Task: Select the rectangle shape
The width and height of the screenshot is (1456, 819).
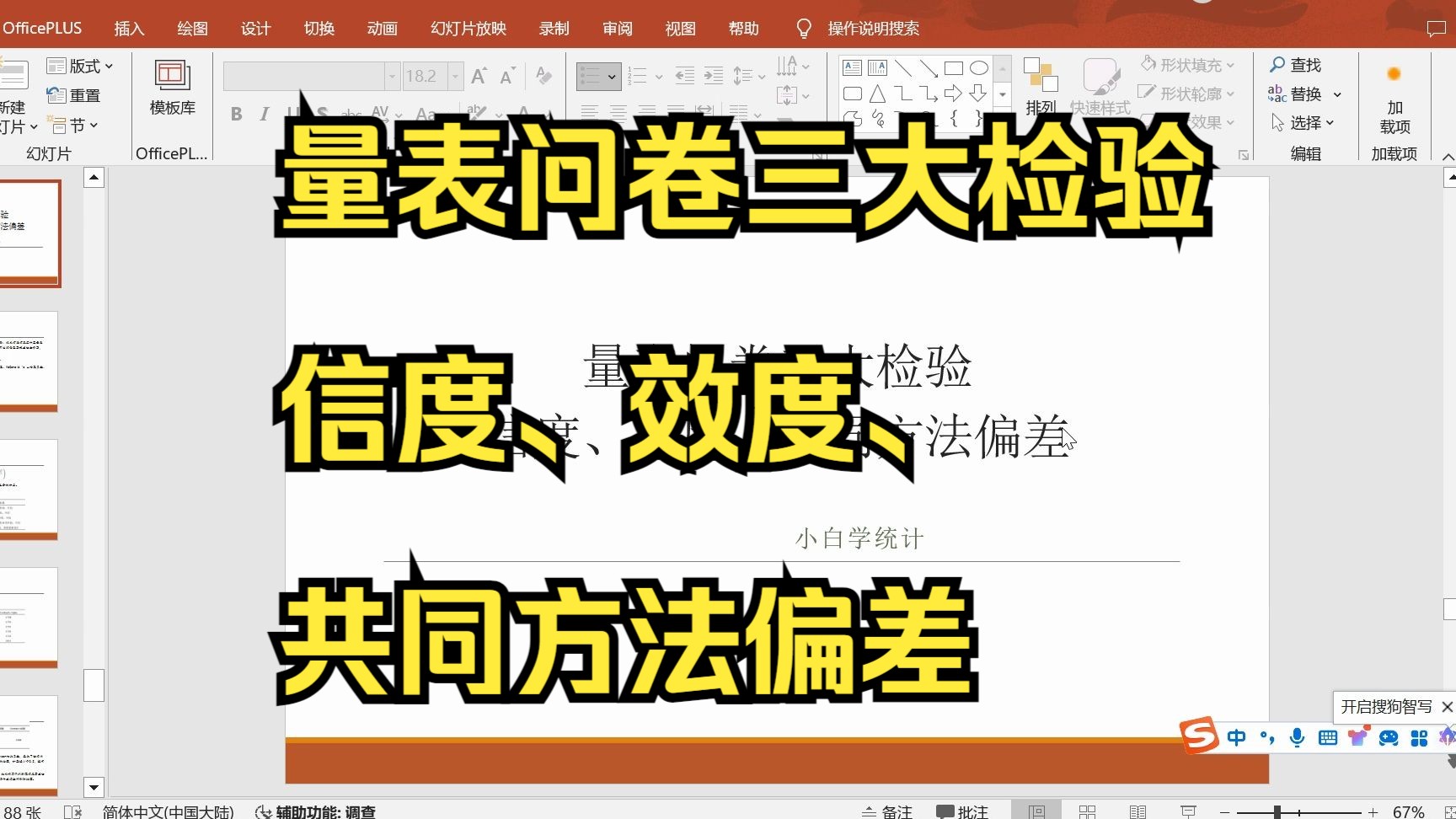Action: [954, 68]
